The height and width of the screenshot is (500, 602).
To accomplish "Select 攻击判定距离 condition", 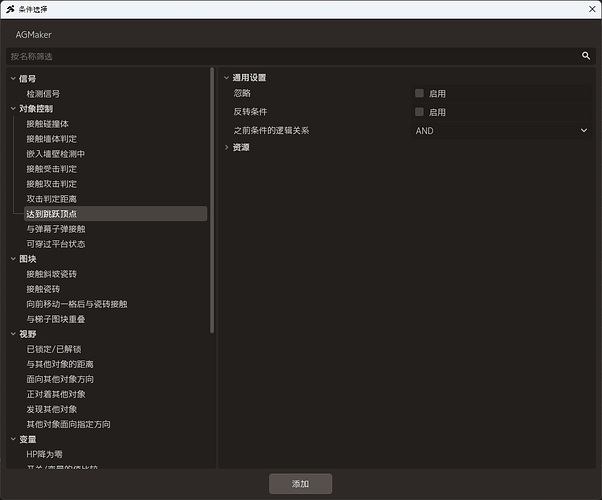I will [51, 199].
